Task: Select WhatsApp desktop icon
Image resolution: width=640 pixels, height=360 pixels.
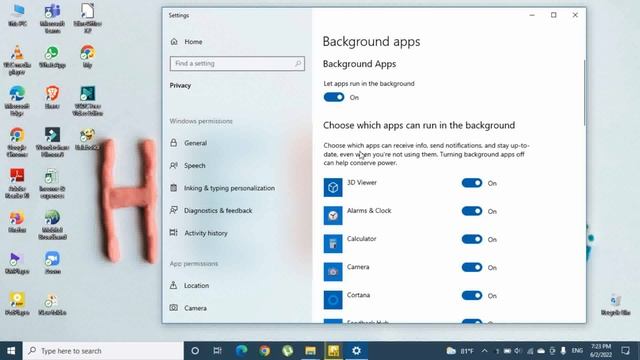Action: 52,57
